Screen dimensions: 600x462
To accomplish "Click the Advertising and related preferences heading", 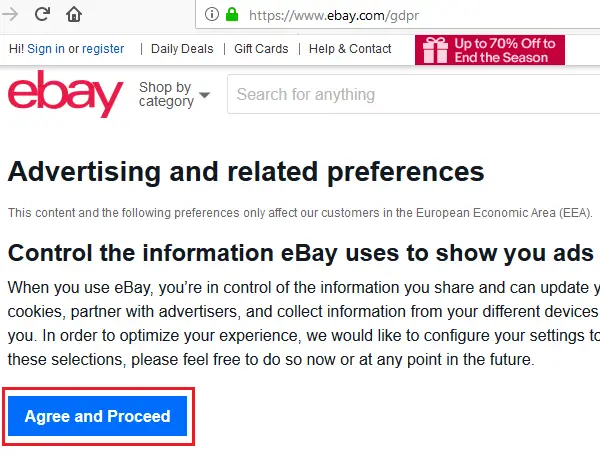I will [246, 171].
